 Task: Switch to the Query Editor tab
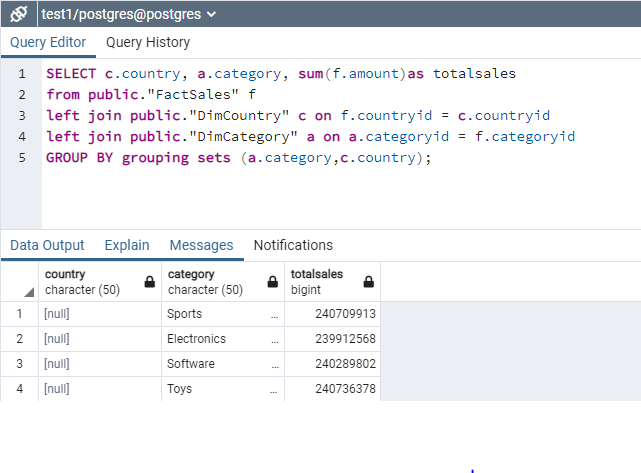(x=48, y=42)
